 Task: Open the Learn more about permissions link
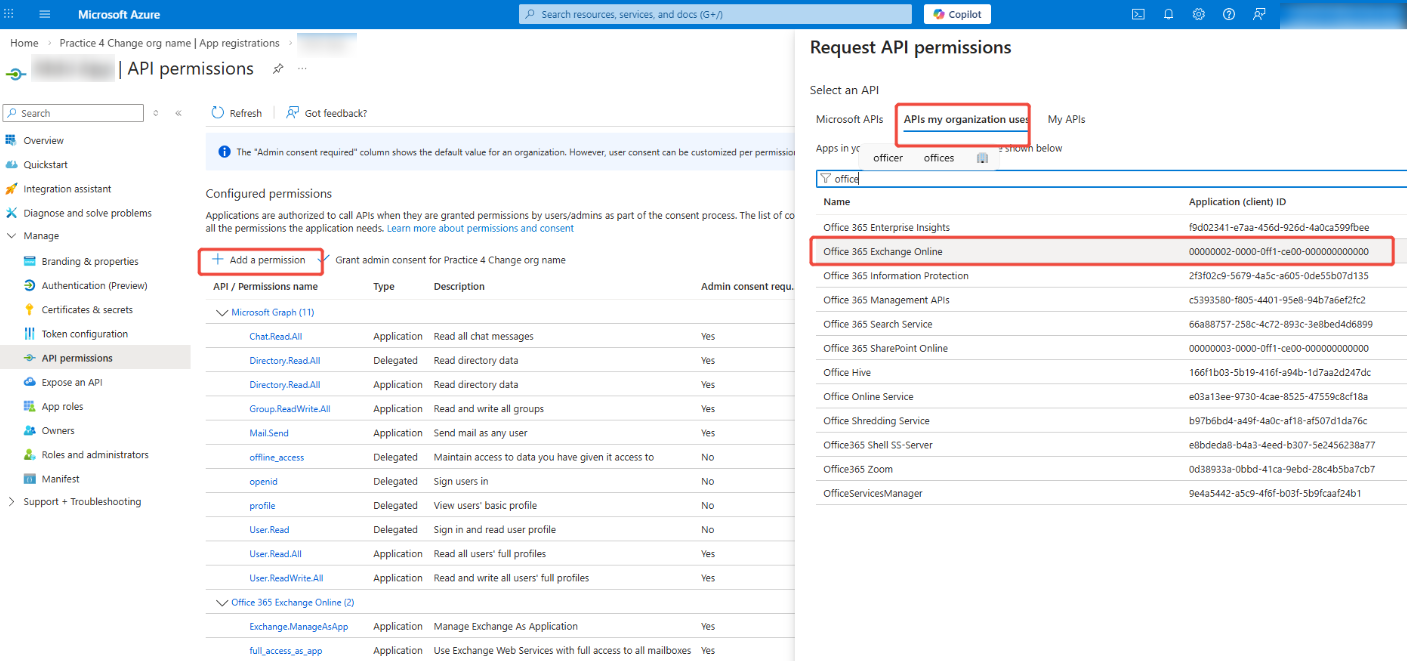point(479,227)
